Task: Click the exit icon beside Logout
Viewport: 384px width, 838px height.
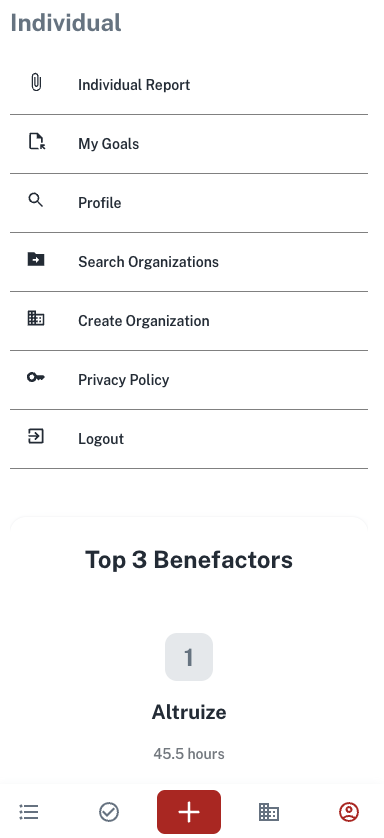Action: click(x=36, y=436)
